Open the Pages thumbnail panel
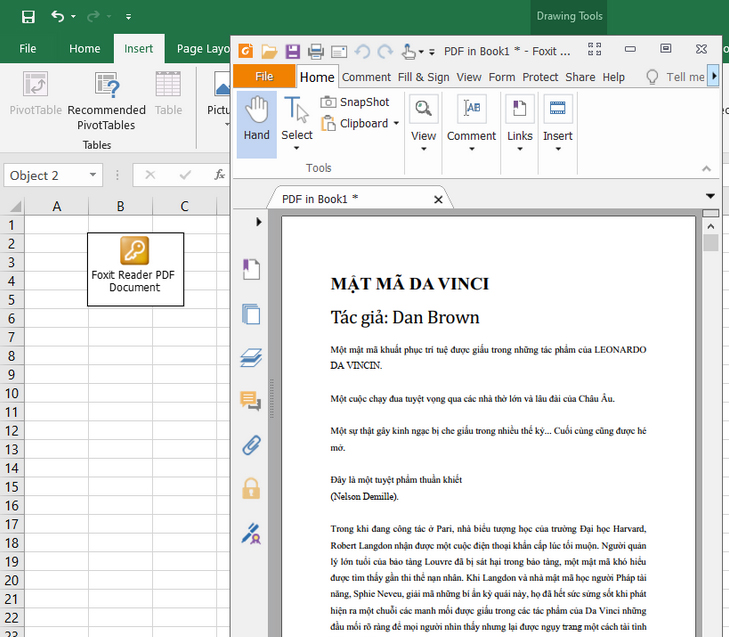The image size is (729, 637). [x=252, y=314]
